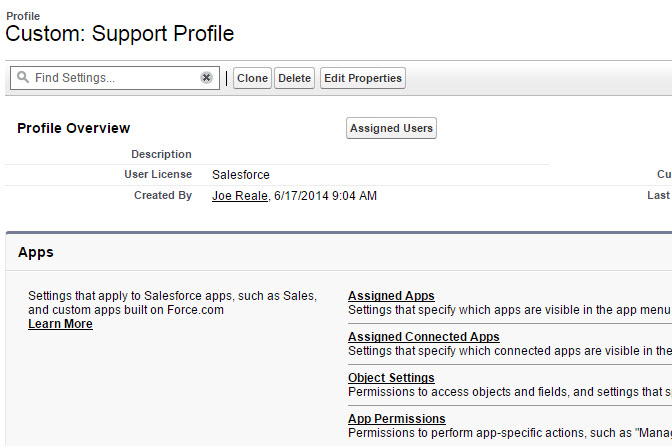Click the magnifier icon in Find Settings

(23, 78)
